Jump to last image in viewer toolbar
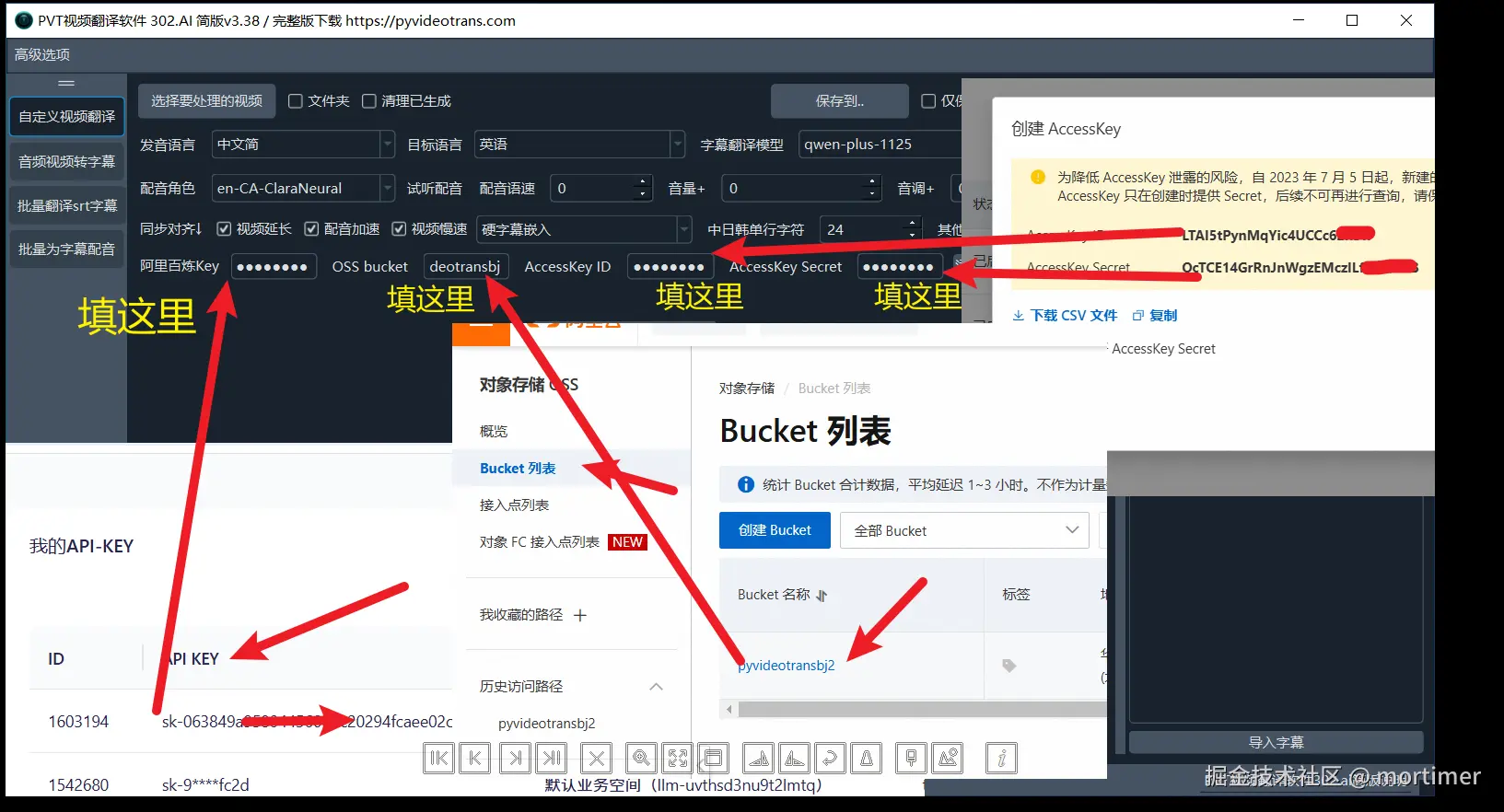 (x=552, y=759)
